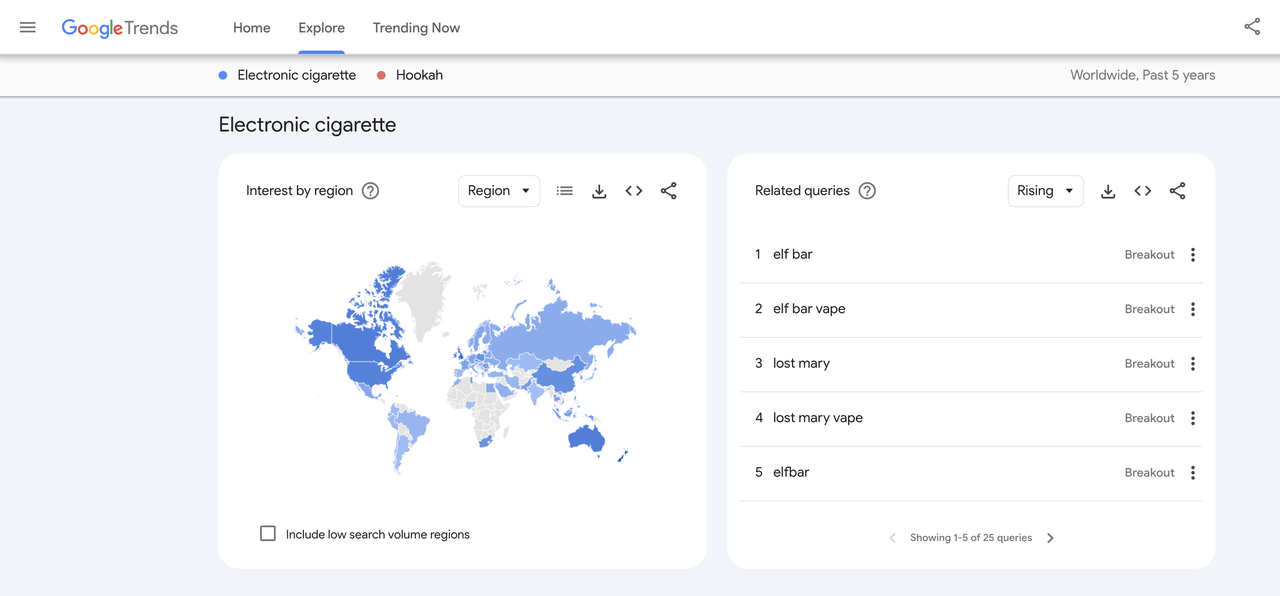Click the lost mary related query
1280x596 pixels.
(801, 363)
